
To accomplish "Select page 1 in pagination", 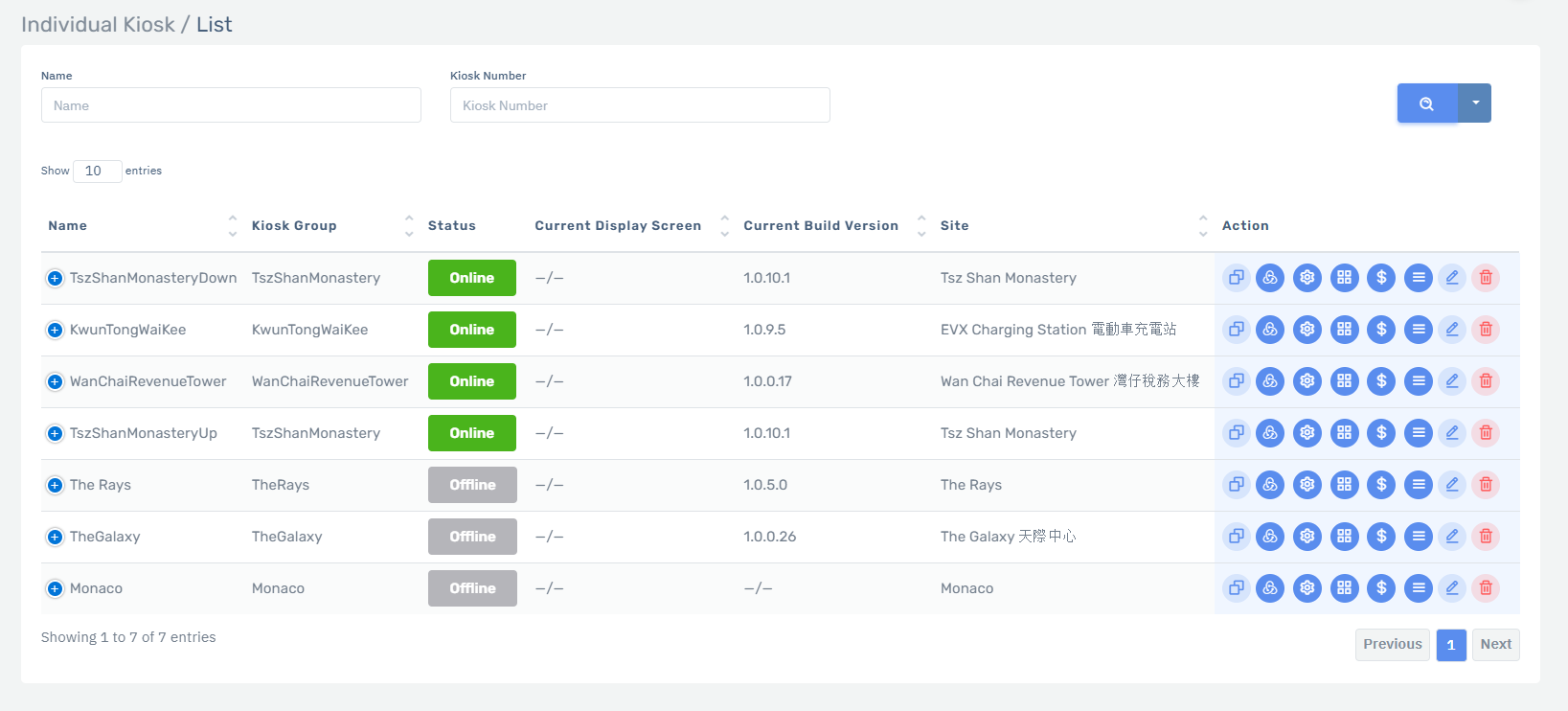I will tap(1451, 645).
